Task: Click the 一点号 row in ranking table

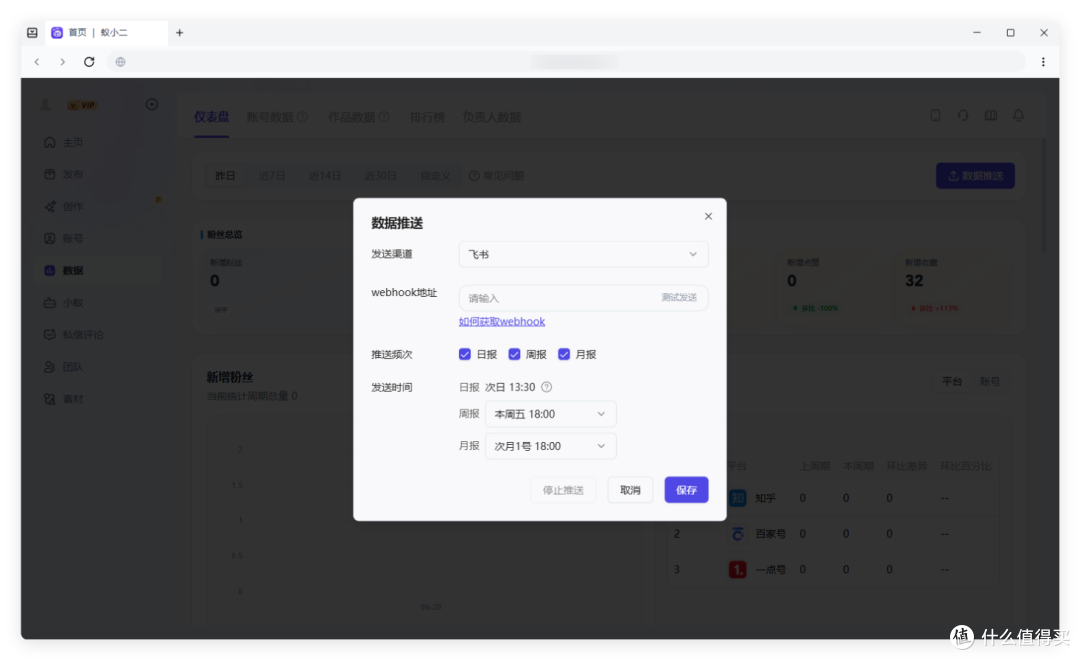Action: (832, 570)
